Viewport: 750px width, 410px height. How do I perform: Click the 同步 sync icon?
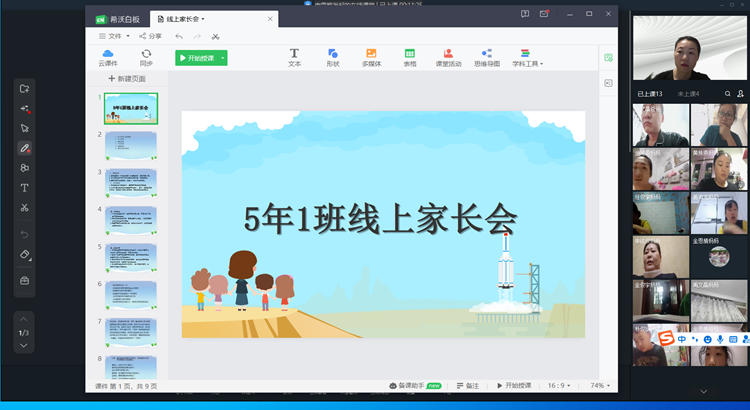(146, 57)
